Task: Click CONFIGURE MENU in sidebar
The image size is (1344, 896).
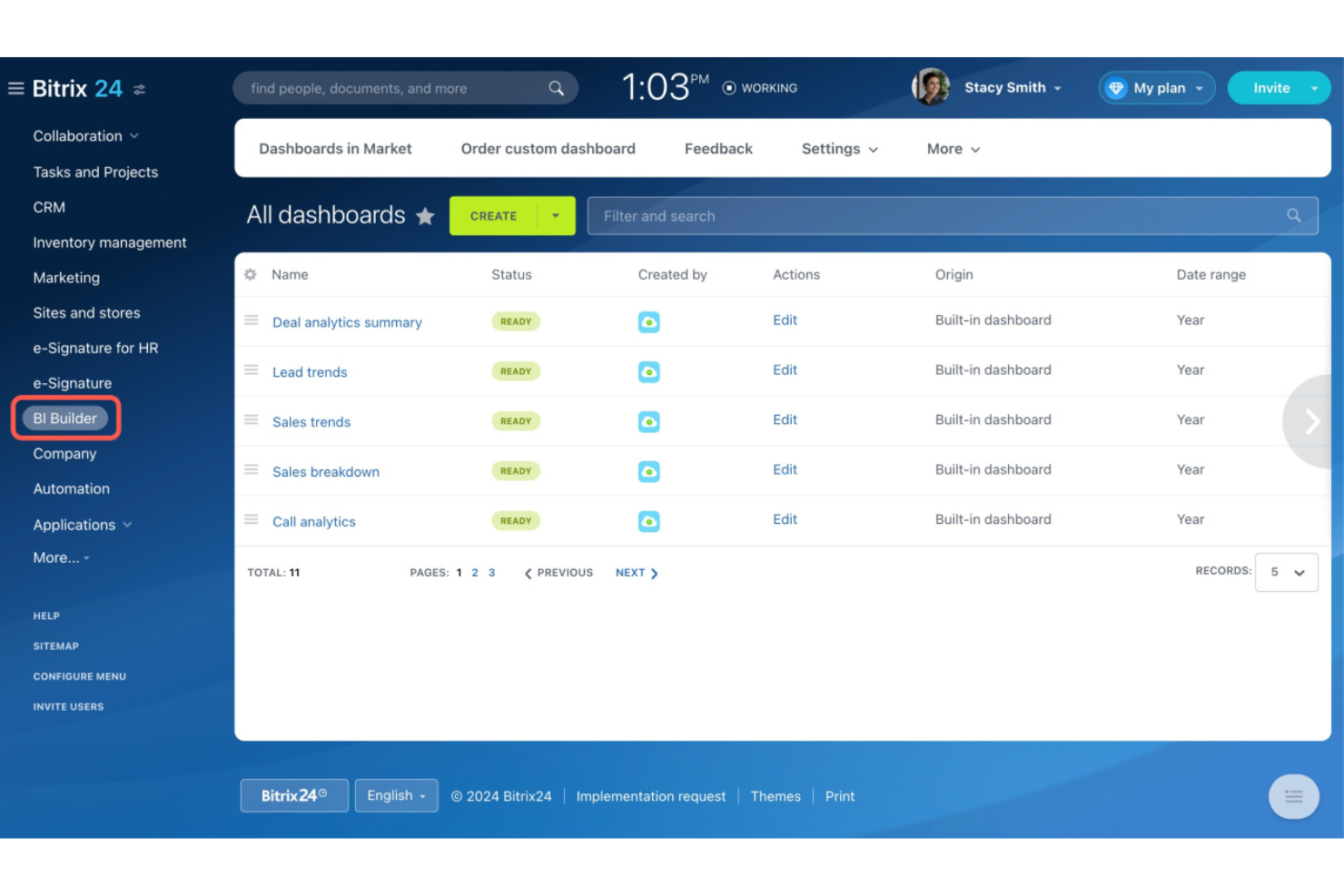Action: (80, 676)
